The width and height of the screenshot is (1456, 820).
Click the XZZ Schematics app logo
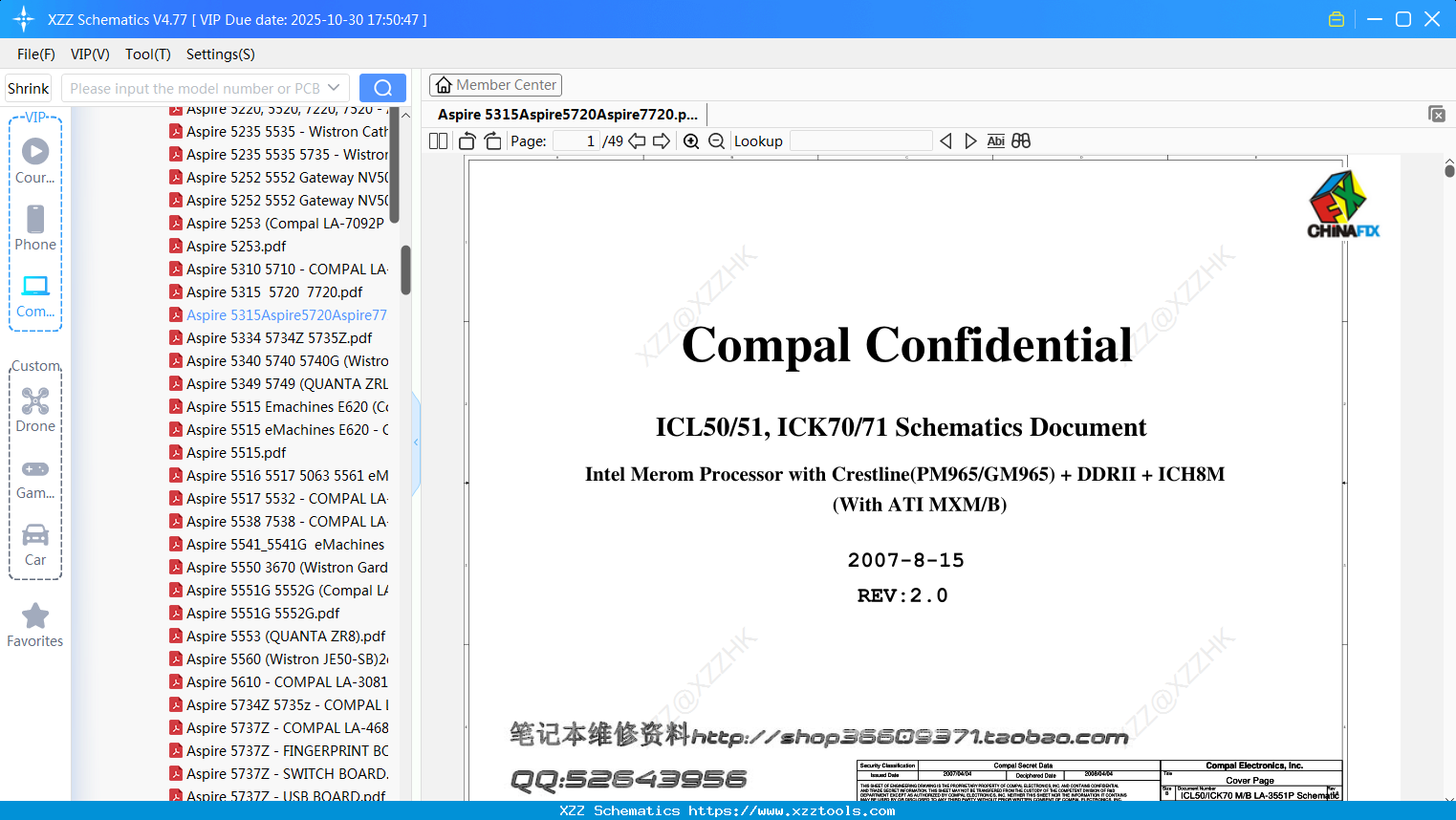(24, 19)
